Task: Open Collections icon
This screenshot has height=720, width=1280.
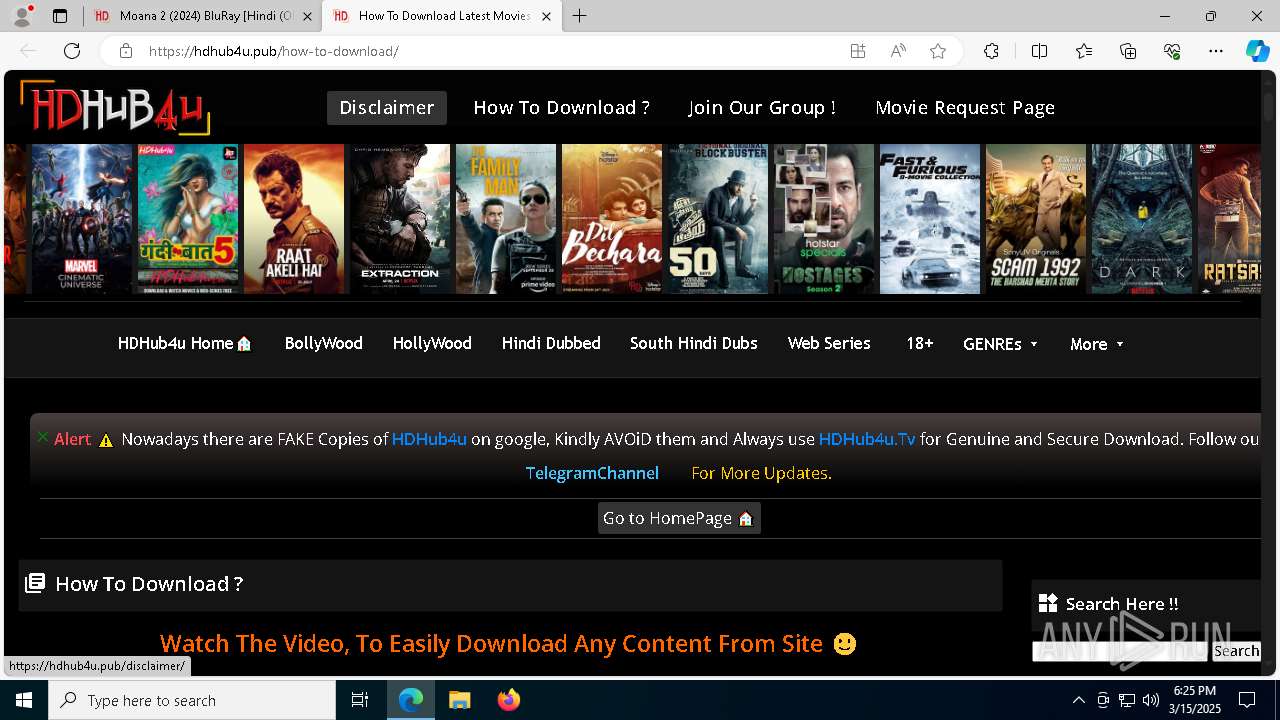Action: [1128, 51]
